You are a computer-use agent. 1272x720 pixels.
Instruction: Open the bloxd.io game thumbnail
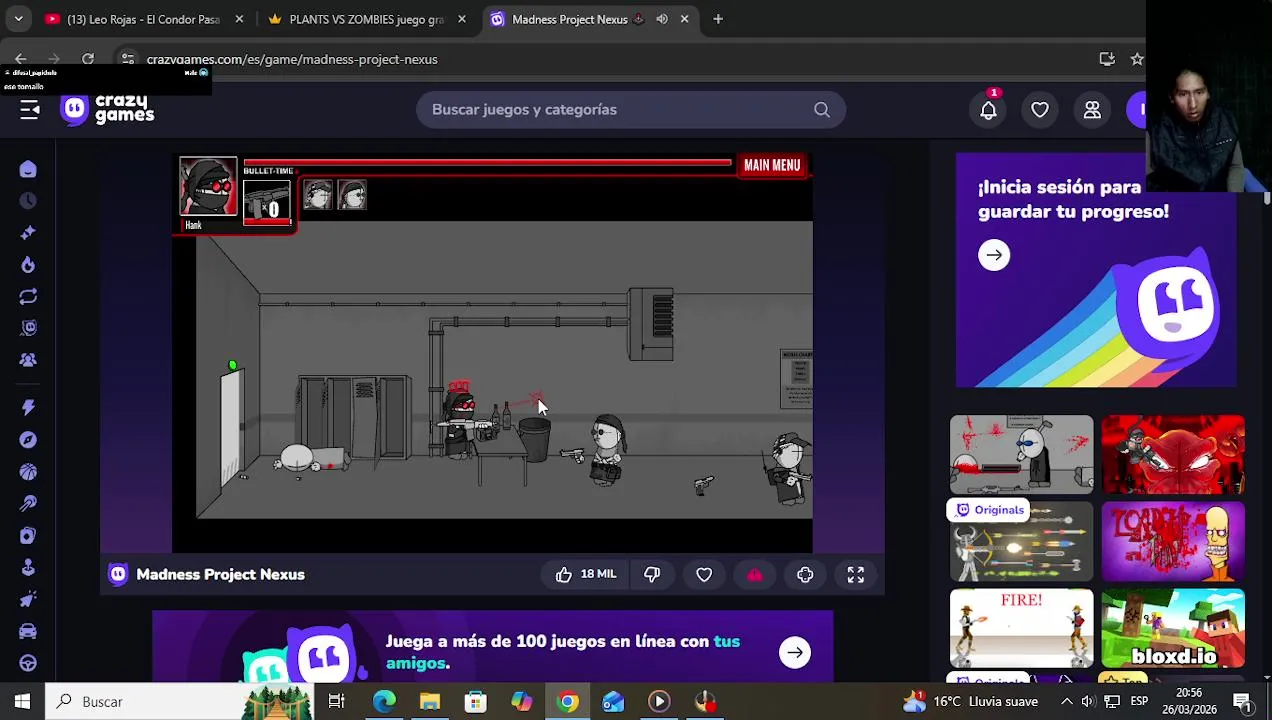tap(1173, 628)
